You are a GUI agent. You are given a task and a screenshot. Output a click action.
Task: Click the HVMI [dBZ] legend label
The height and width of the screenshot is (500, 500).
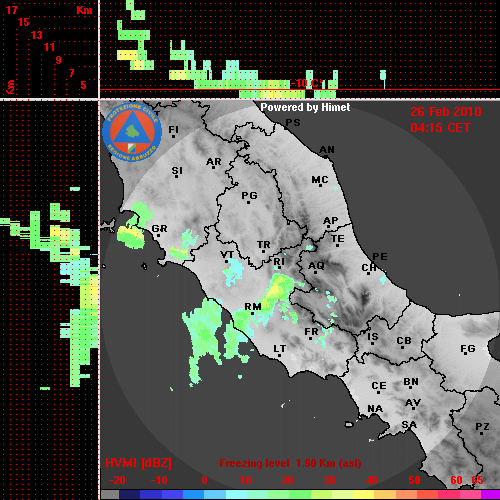click(138, 463)
